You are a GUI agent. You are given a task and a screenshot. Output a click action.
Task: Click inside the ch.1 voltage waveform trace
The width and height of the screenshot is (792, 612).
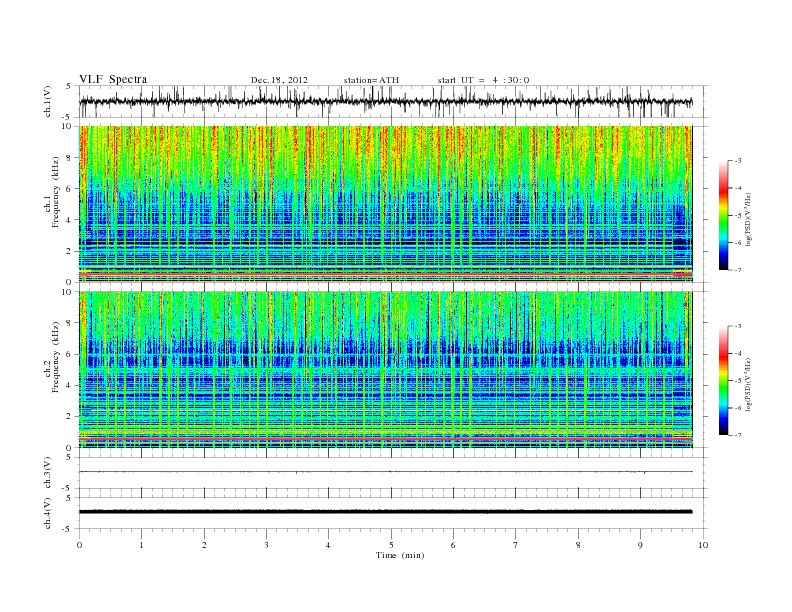coord(385,101)
